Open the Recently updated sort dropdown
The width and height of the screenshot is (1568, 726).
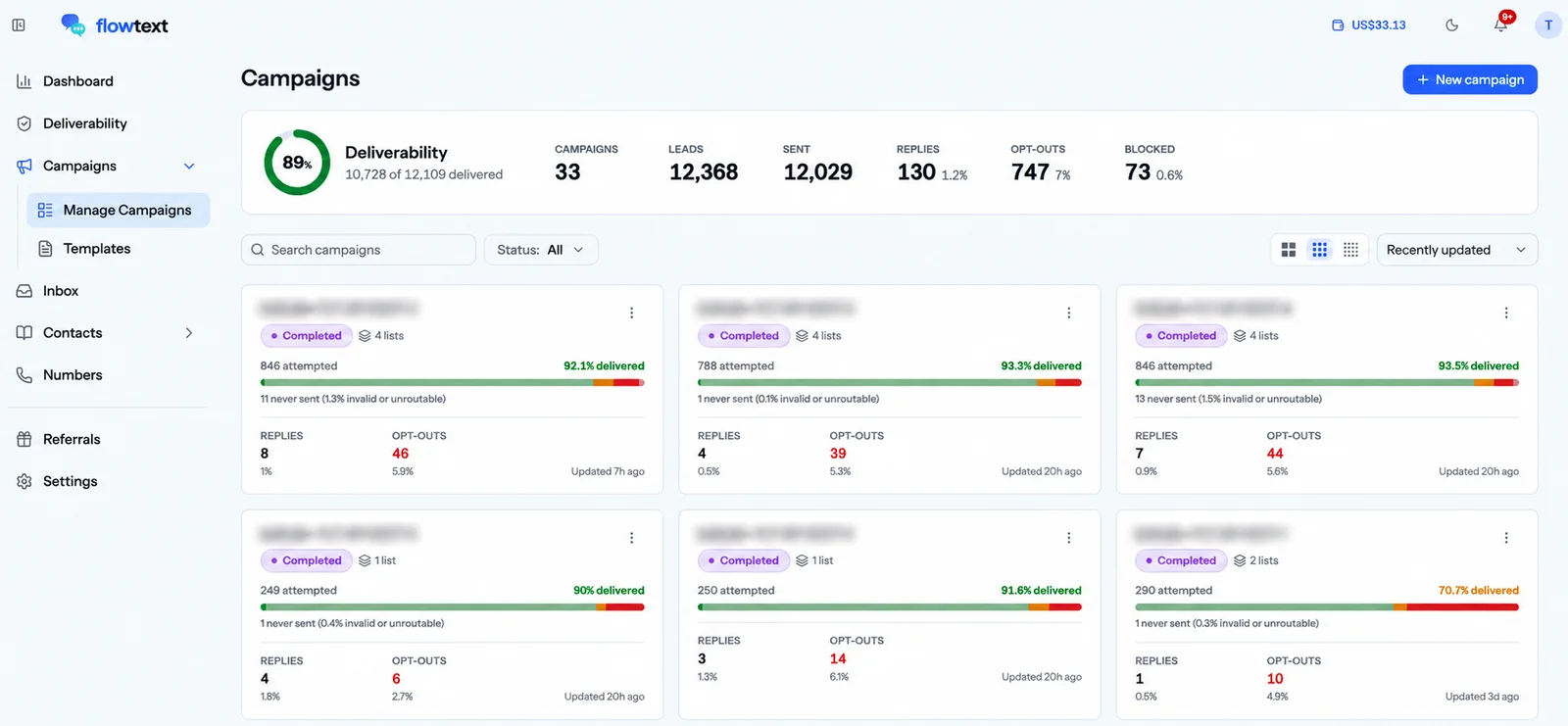pos(1457,250)
